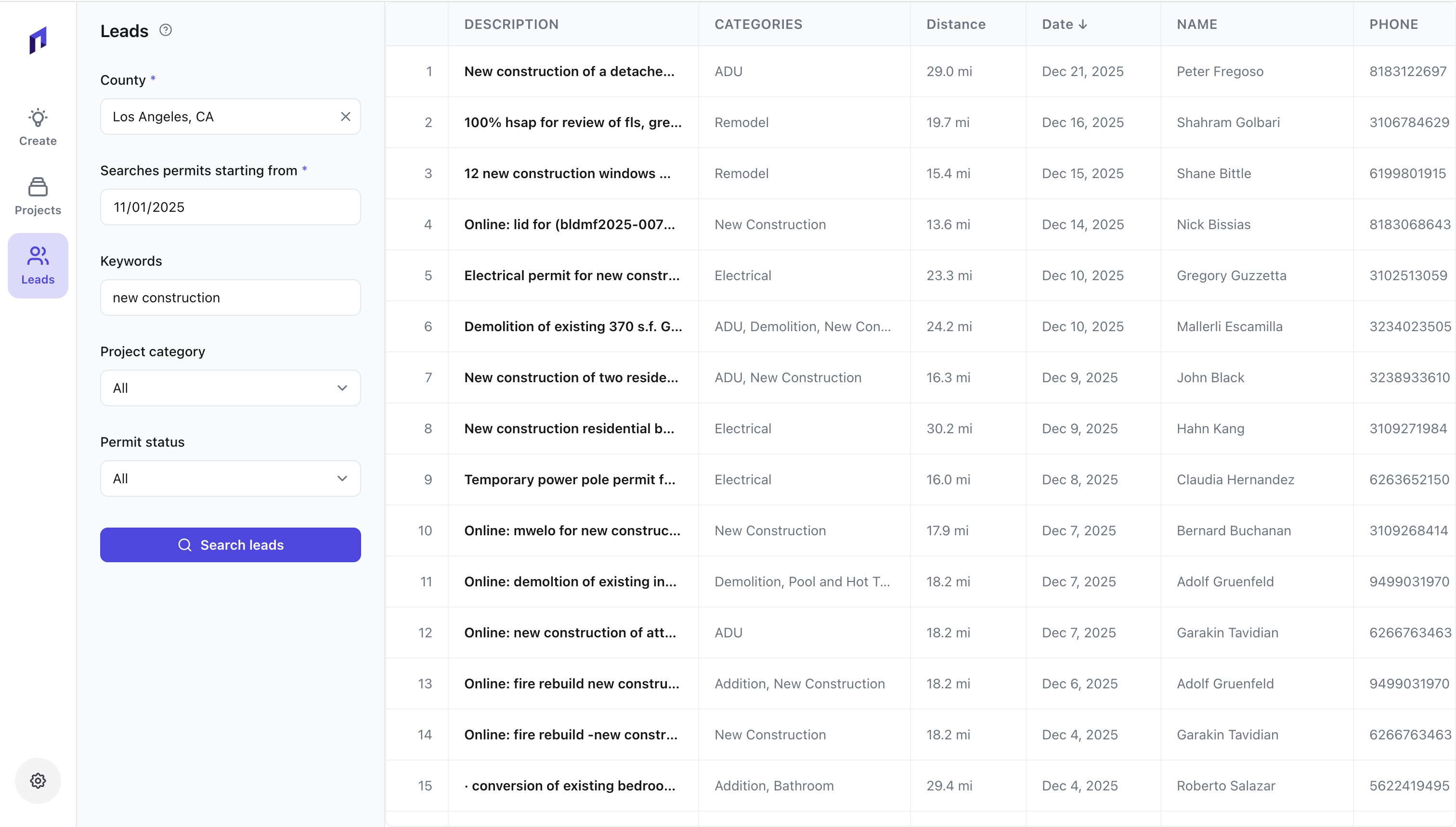Click County field showing Los Angeles
The image size is (1456, 827).
[219, 116]
